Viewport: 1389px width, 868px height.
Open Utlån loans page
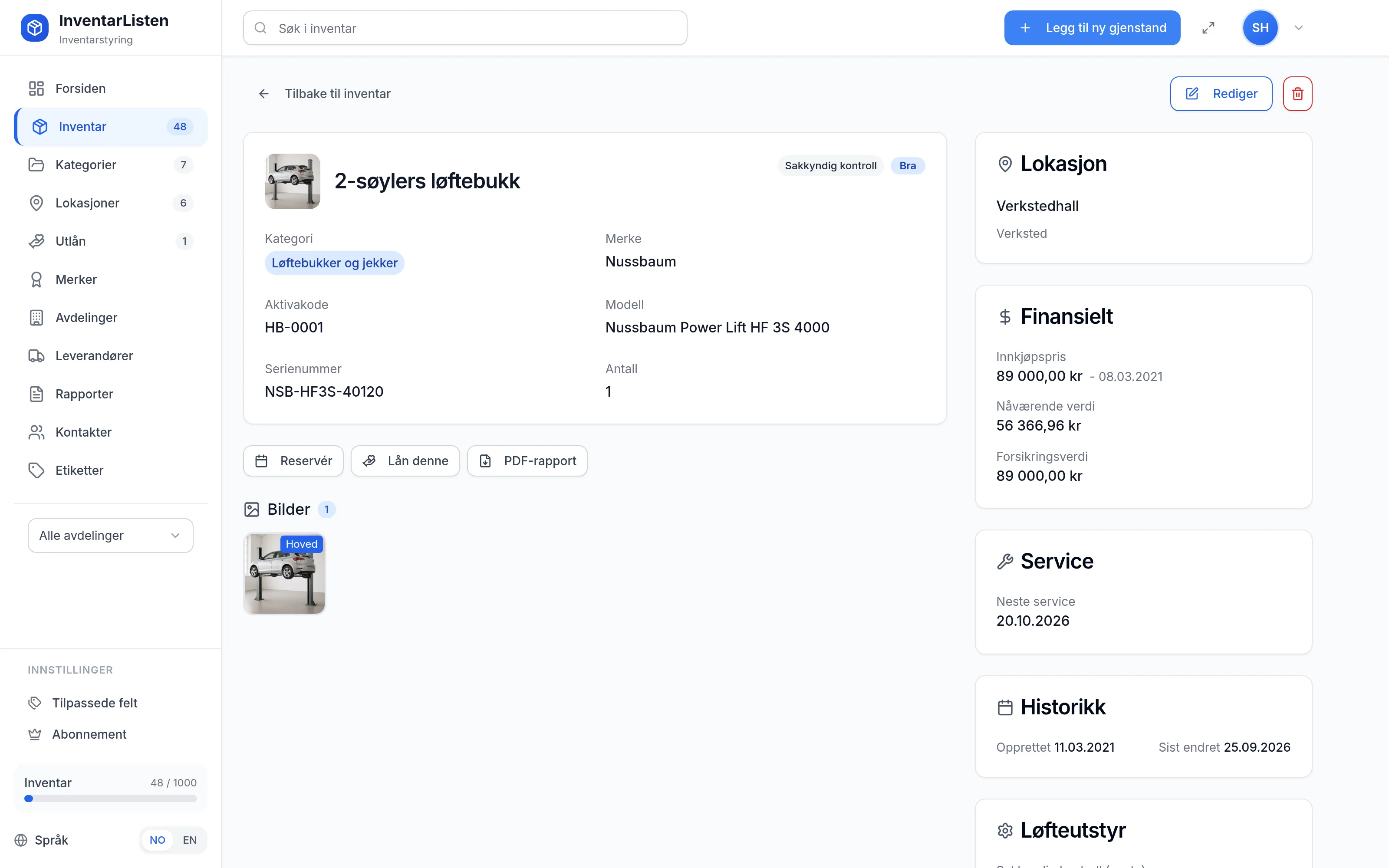click(110, 241)
